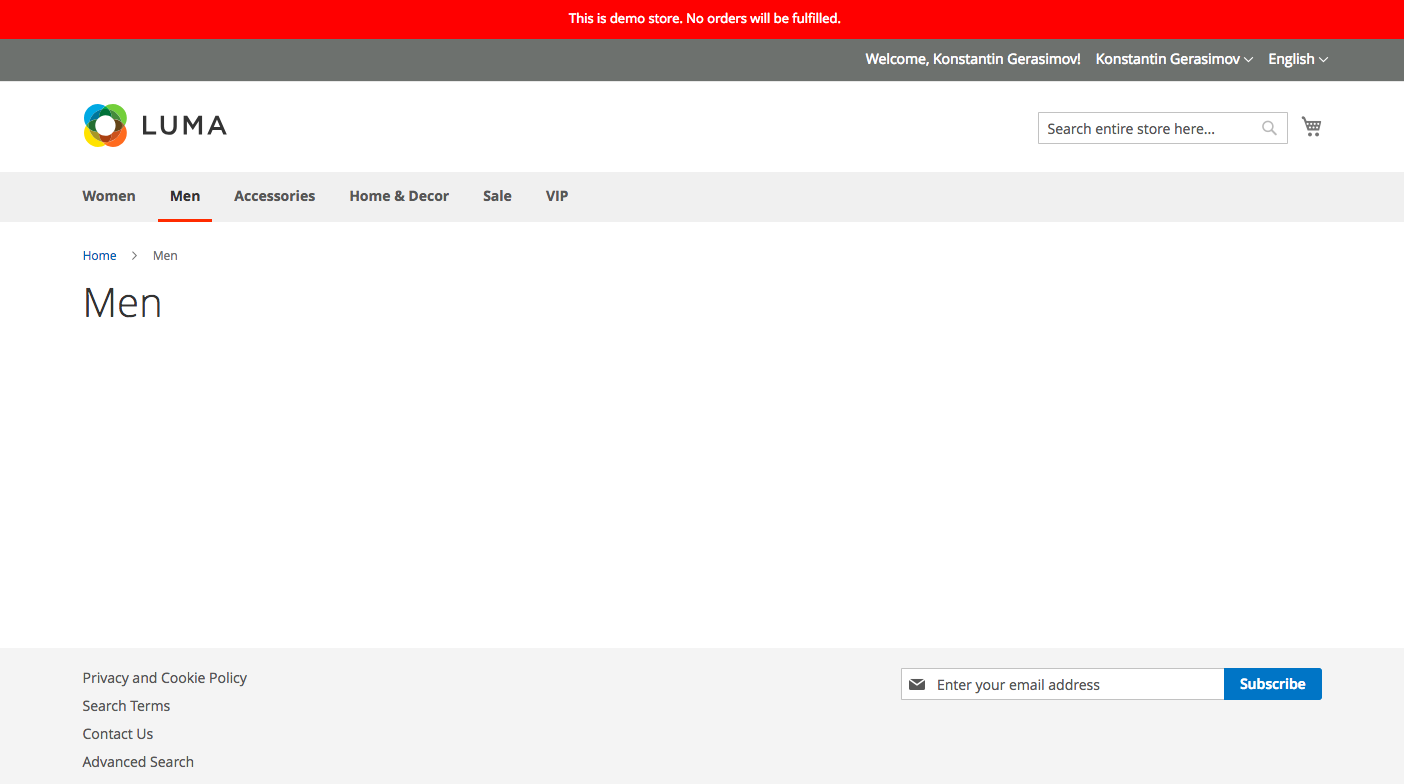The image size is (1404, 784).
Task: Open the Home & Decor category
Action: tap(399, 196)
